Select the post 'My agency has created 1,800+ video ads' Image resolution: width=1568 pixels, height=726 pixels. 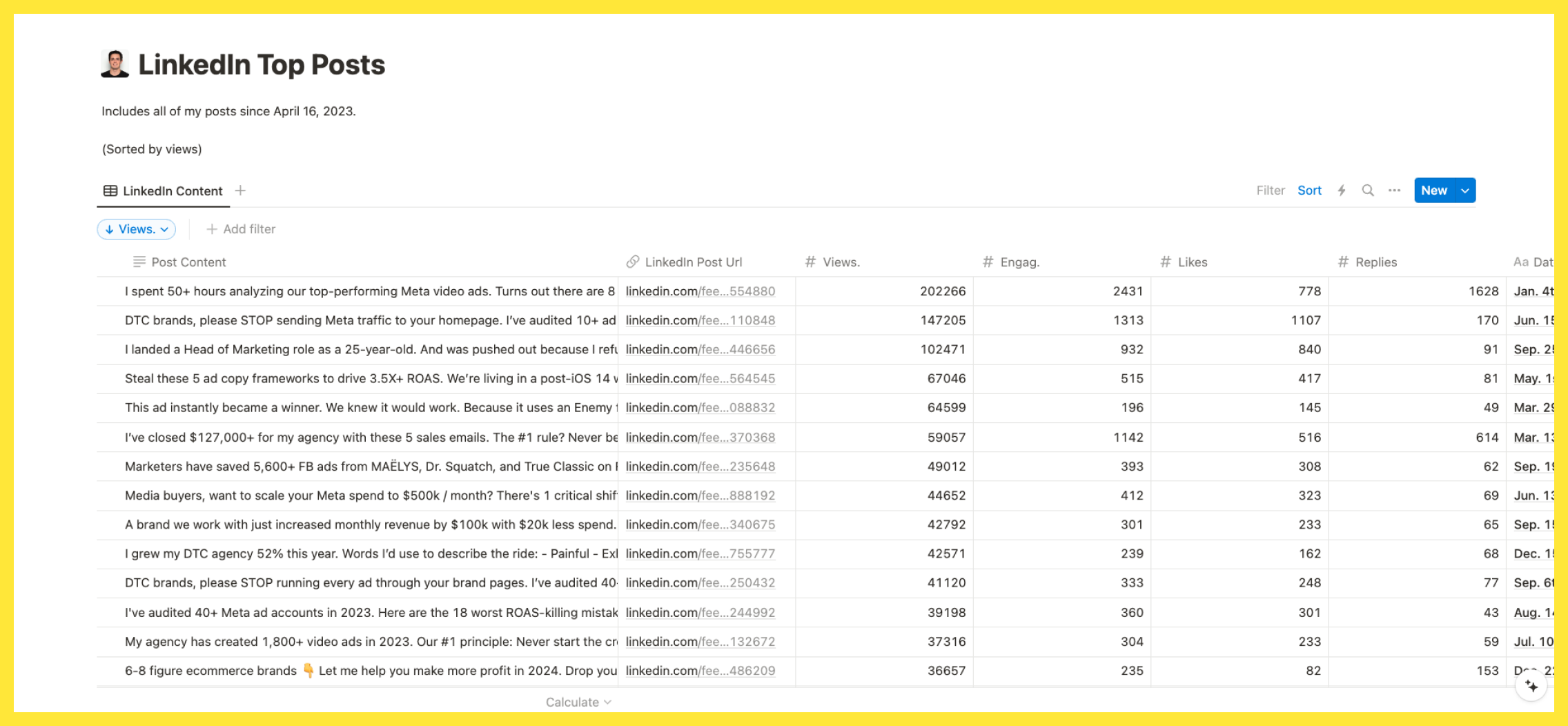(x=370, y=642)
